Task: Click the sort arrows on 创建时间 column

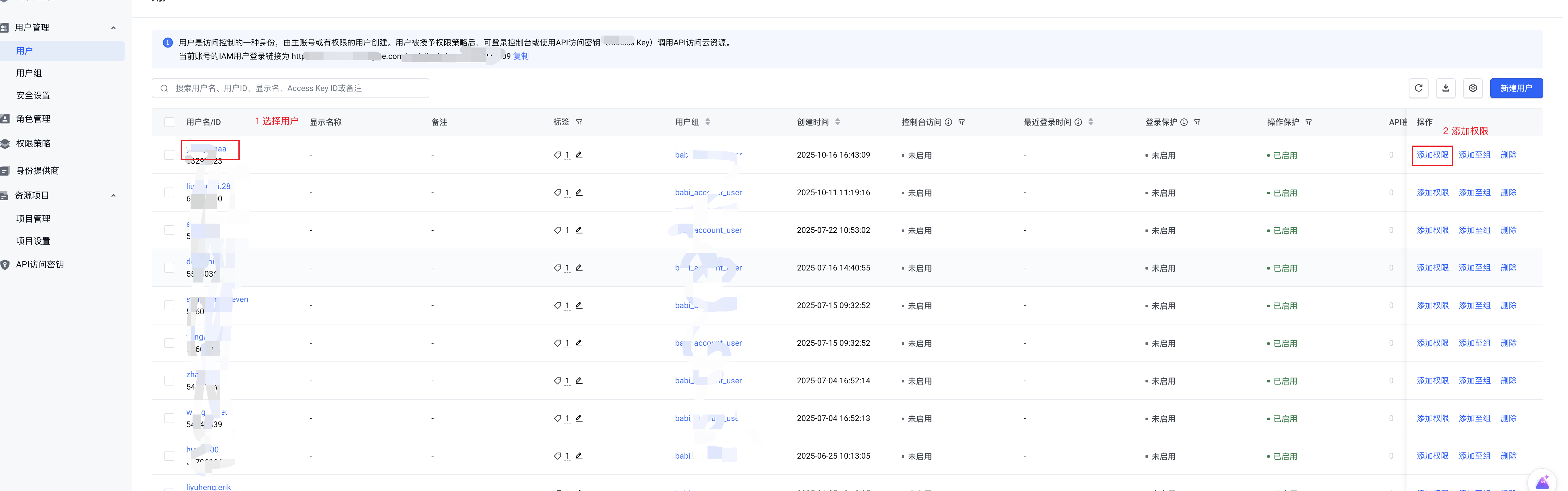Action: [838, 122]
